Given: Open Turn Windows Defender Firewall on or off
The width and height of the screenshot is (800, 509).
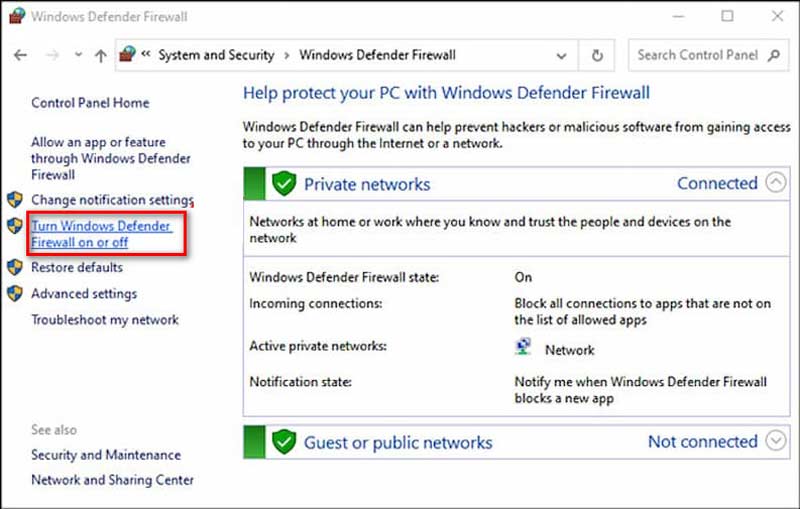Looking at the screenshot, I should click(102, 234).
